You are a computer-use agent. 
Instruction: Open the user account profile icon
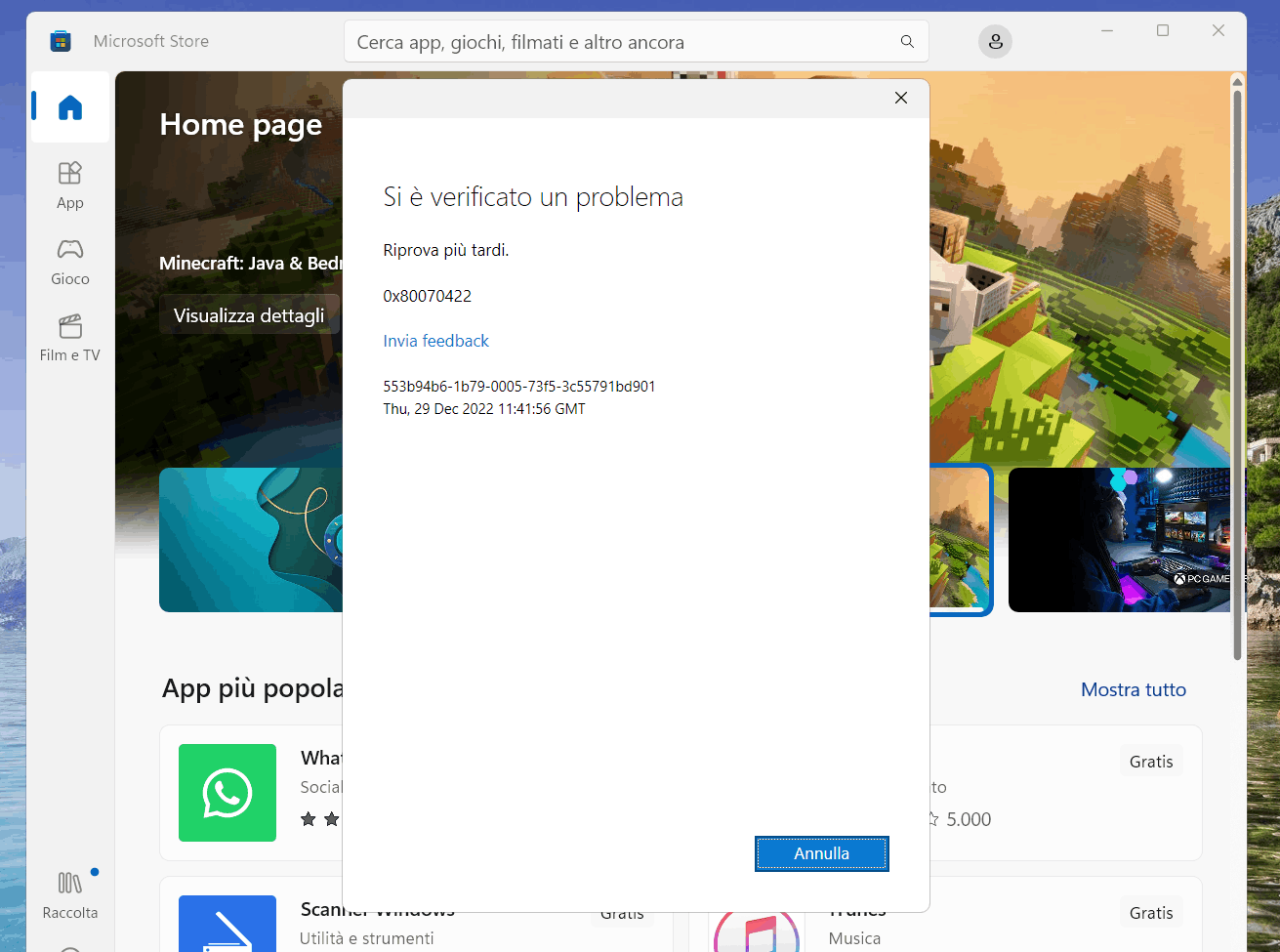[x=995, y=42]
